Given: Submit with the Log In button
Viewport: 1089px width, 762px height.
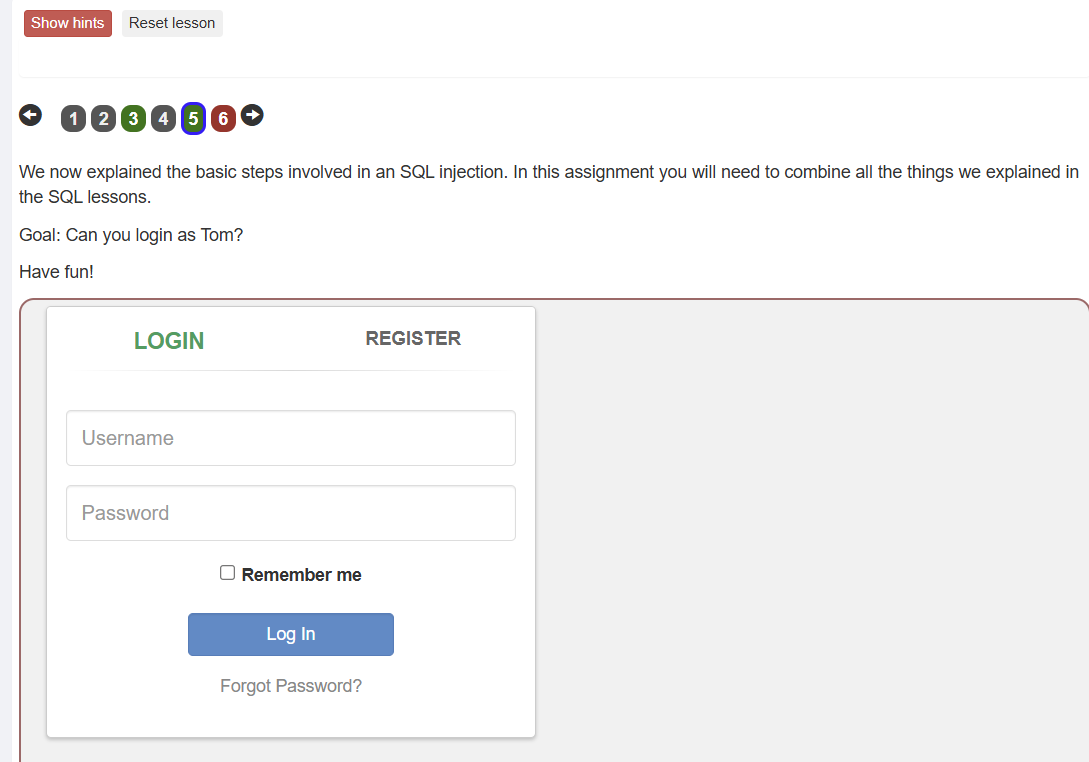Looking at the screenshot, I should click(x=291, y=634).
